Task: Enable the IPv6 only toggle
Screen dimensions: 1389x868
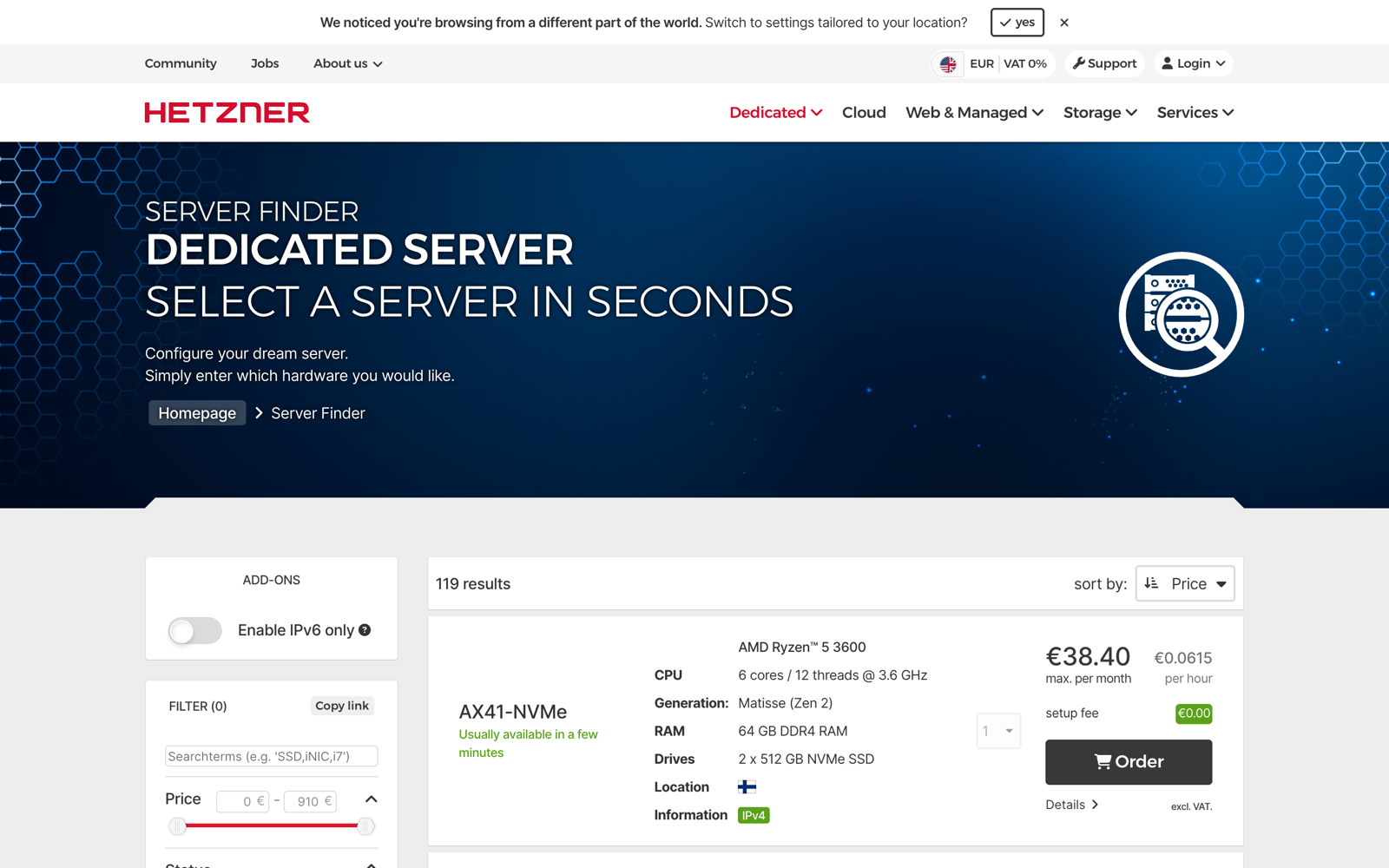Action: coord(194,631)
